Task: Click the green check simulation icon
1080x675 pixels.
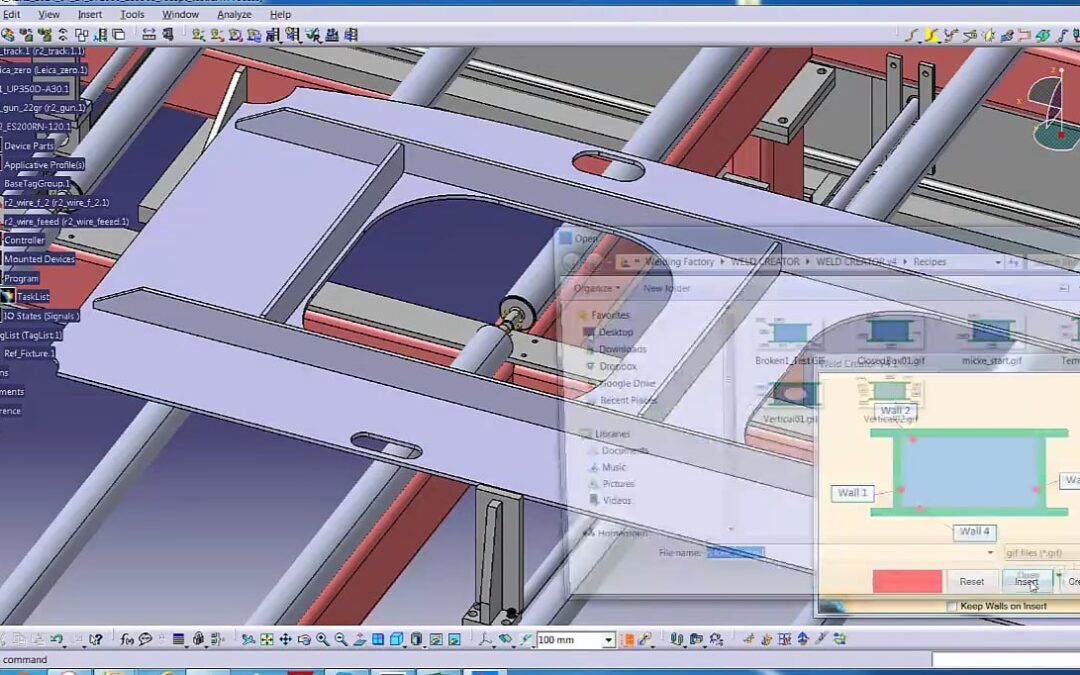Action: (313, 34)
